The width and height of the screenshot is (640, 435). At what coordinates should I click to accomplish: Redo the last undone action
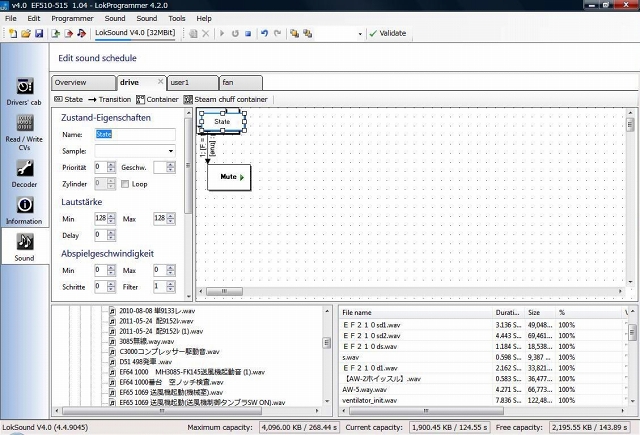pyautogui.click(x=278, y=33)
